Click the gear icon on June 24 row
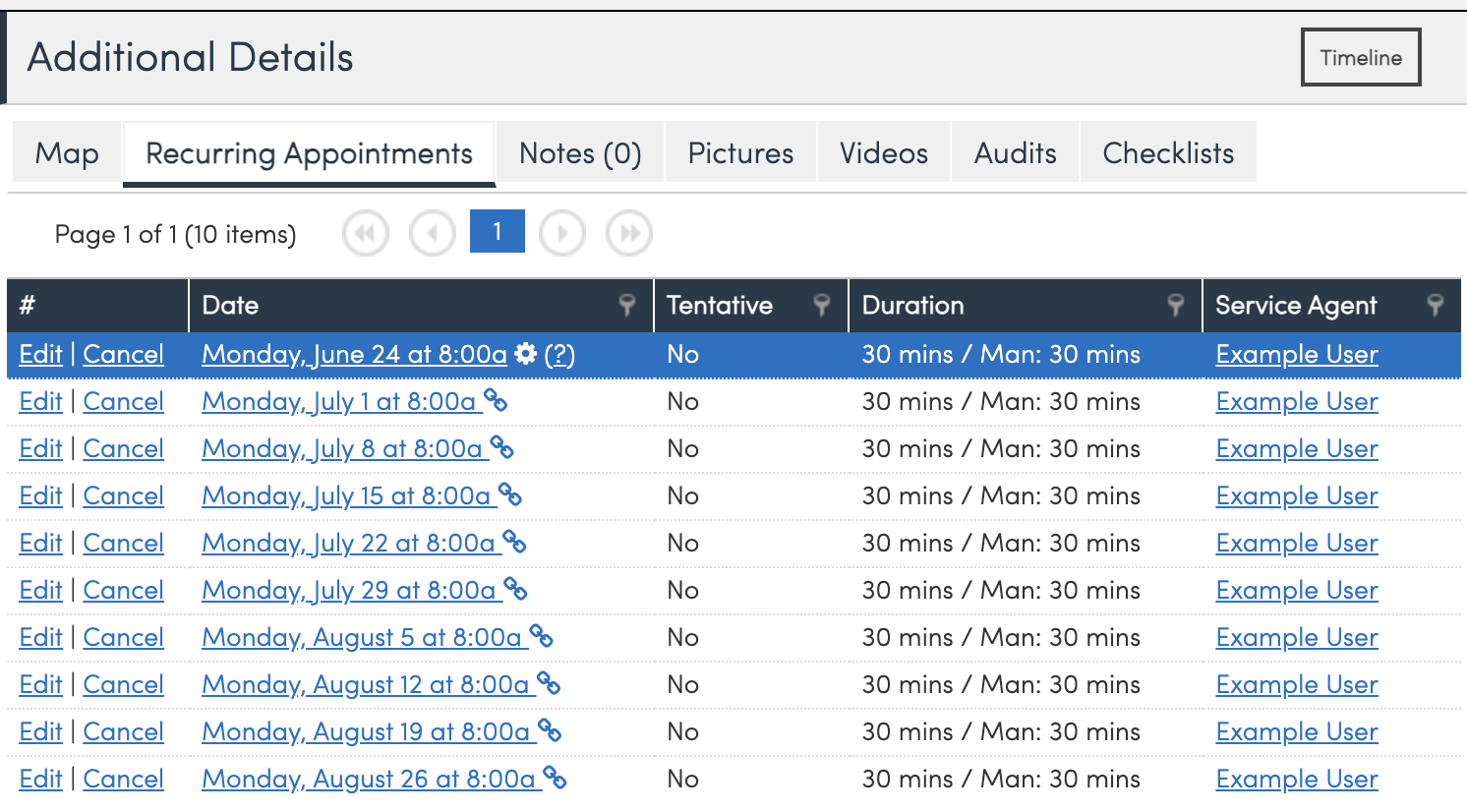 point(526,354)
